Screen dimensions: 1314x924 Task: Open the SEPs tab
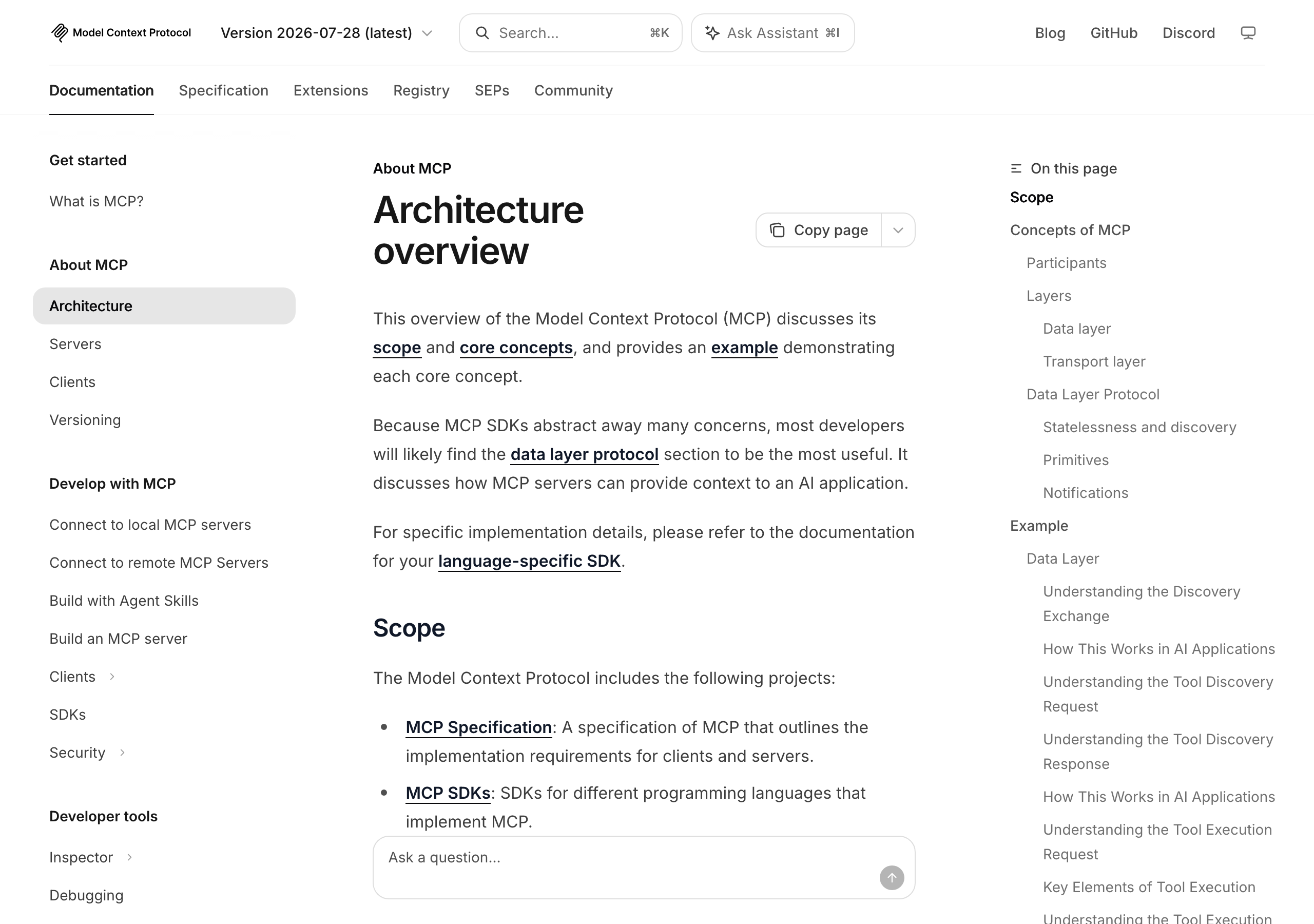(x=492, y=90)
